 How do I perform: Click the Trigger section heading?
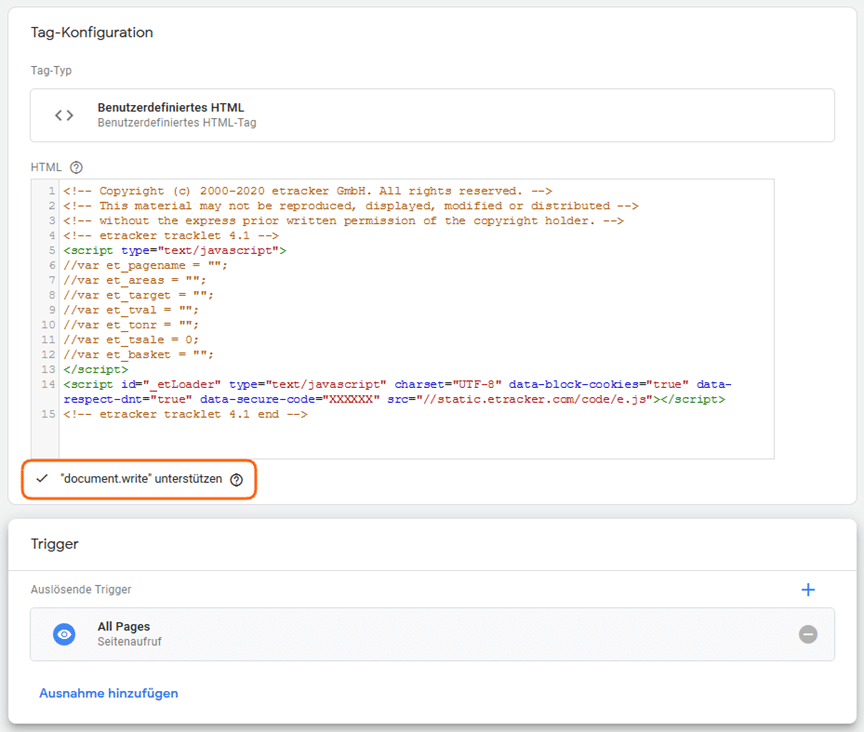(55, 544)
